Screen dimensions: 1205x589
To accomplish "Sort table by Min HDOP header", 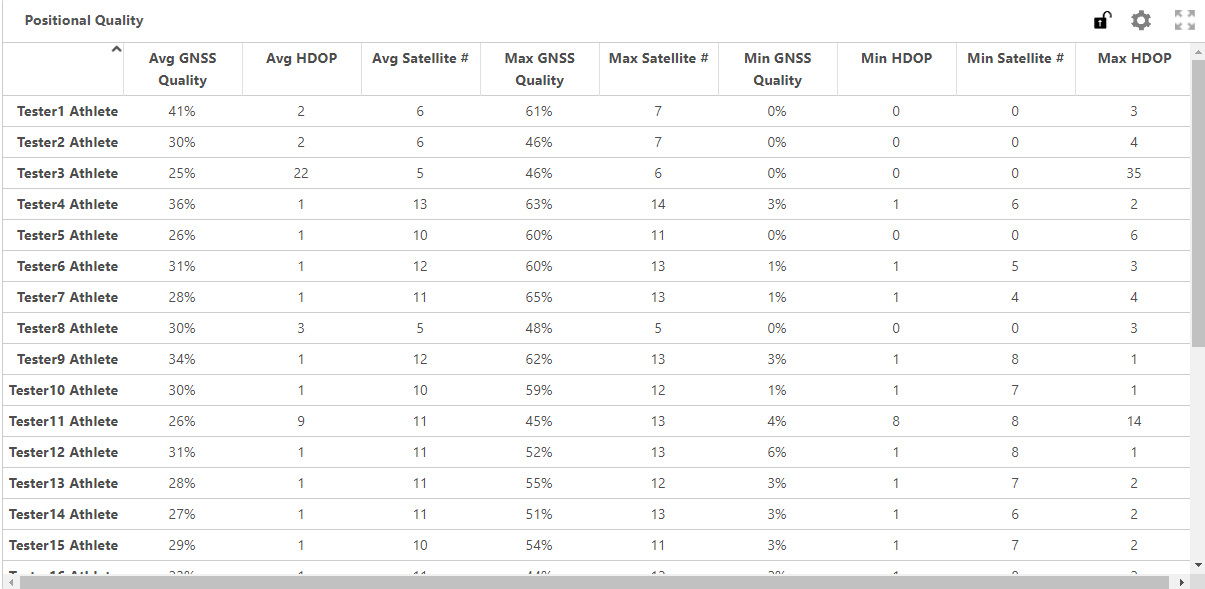I will coord(896,58).
